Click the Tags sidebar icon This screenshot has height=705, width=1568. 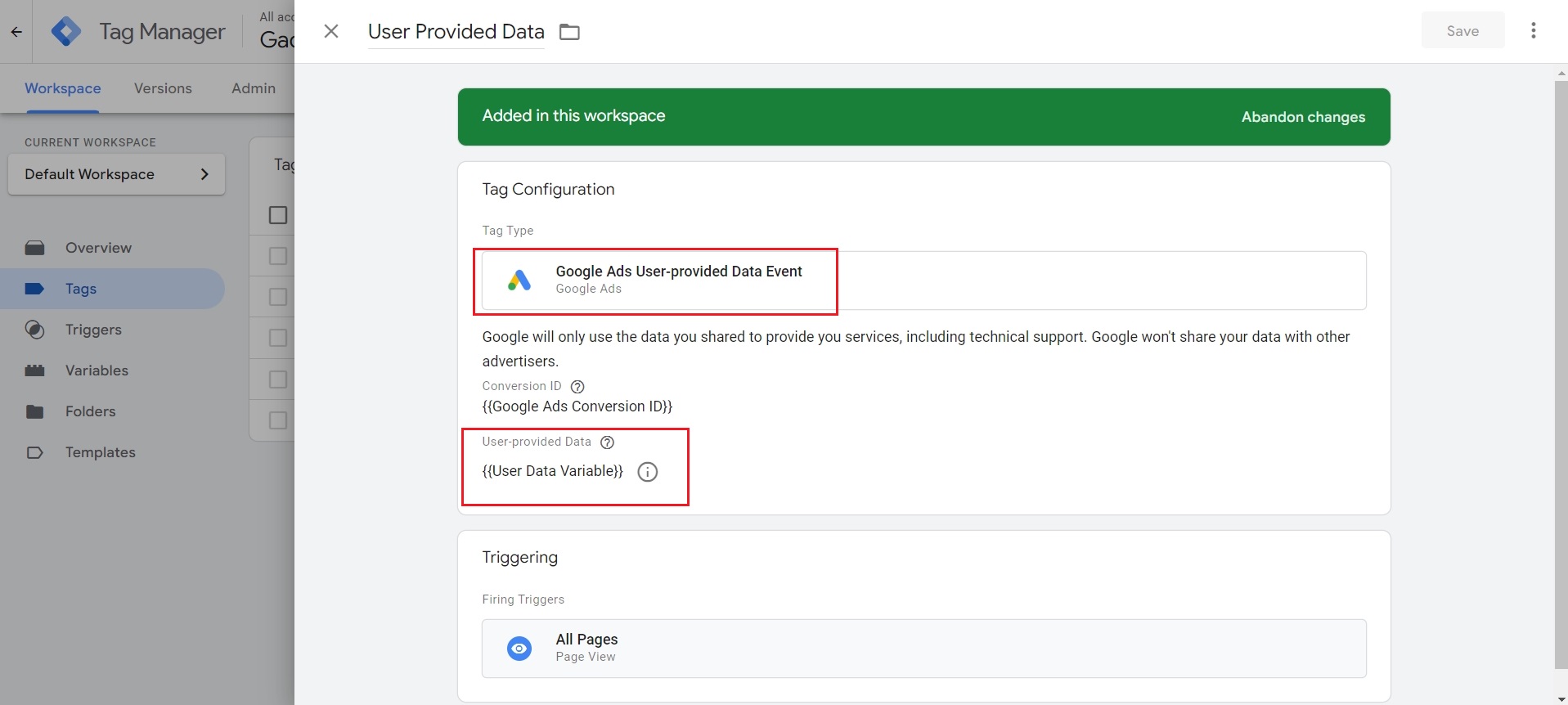click(x=34, y=289)
